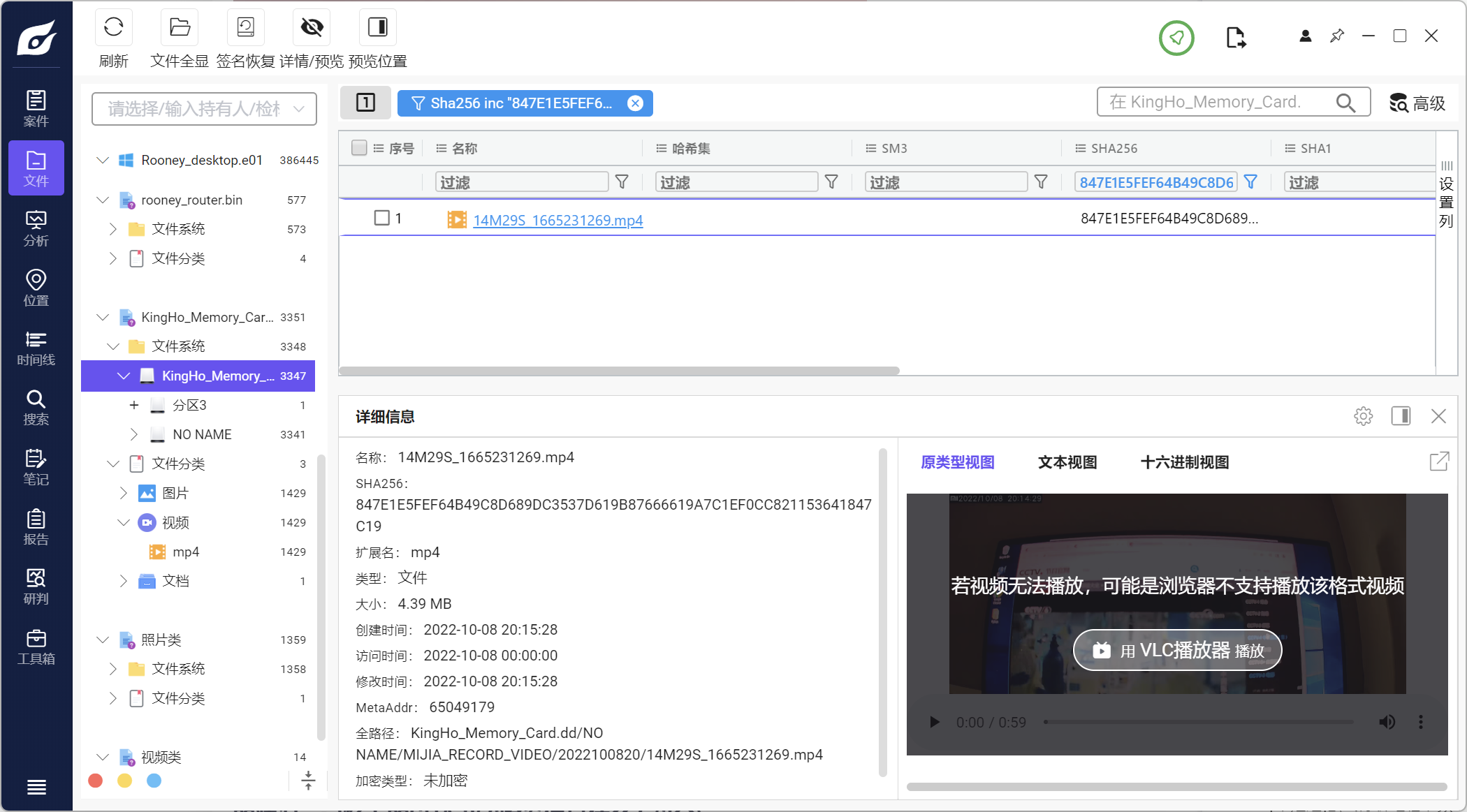Screen dimensions: 1467x812
Task: Switch to 文本视图 tab
Action: pyautogui.click(x=1067, y=462)
